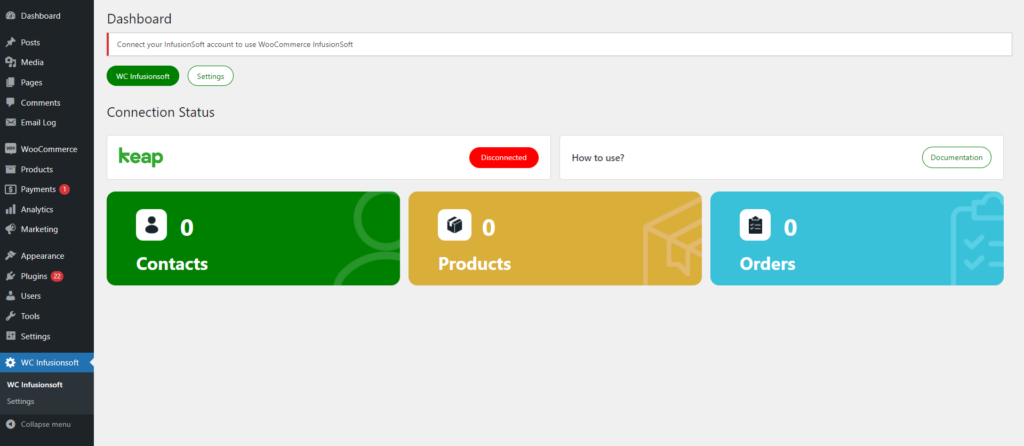Open the yellow Products card

coord(555,238)
